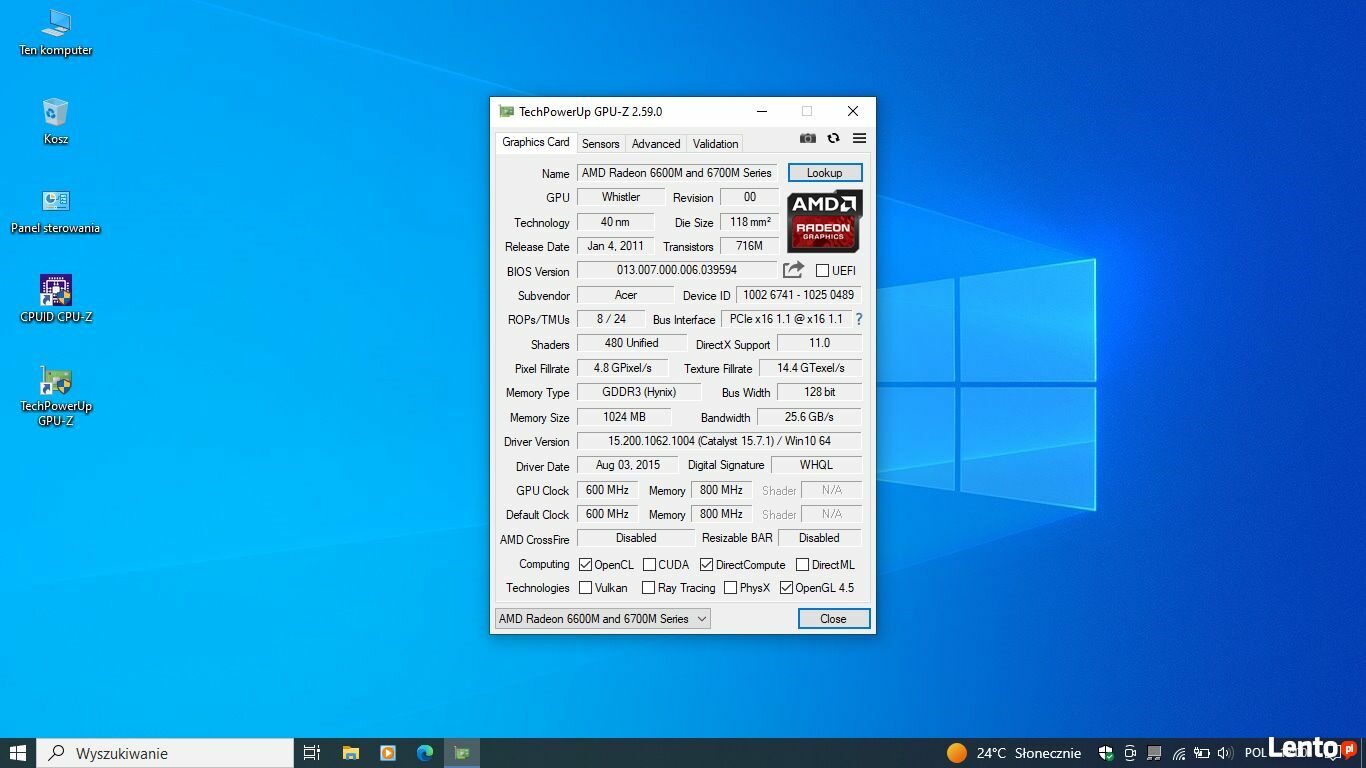Open the weather widget showing 24°C
The image size is (1366, 768).
[x=1014, y=753]
